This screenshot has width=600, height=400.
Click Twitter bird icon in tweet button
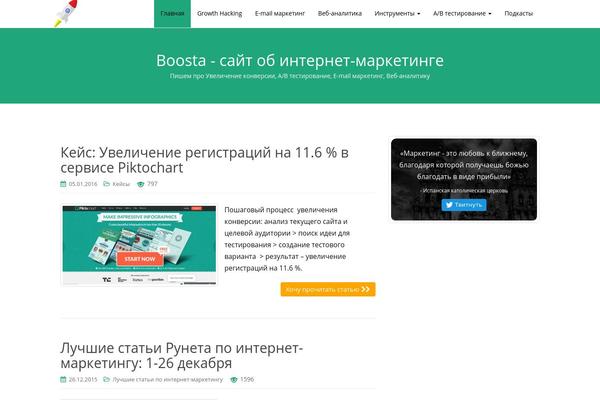point(449,205)
